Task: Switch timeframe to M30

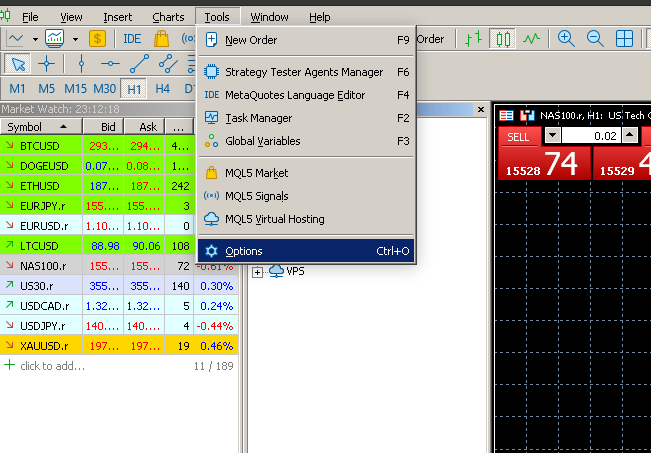Action: 104,88
